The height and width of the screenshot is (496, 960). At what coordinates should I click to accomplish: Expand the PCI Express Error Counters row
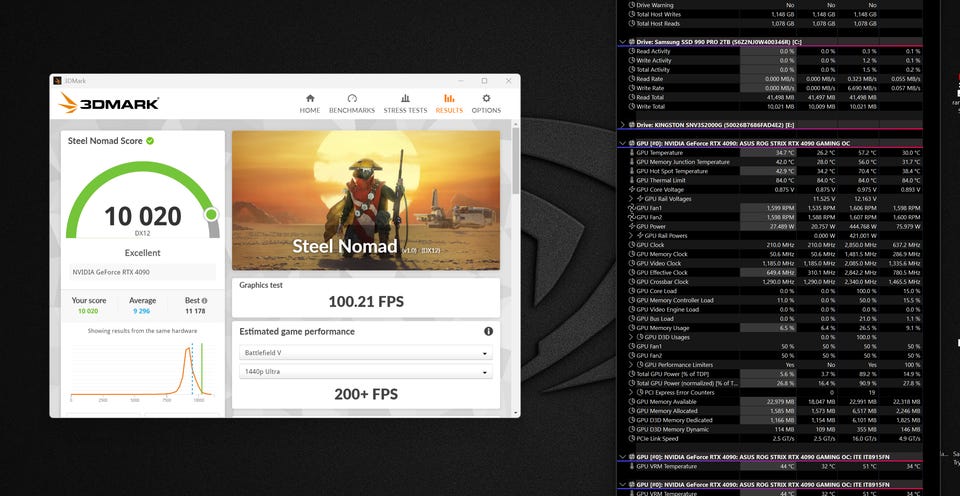click(631, 393)
